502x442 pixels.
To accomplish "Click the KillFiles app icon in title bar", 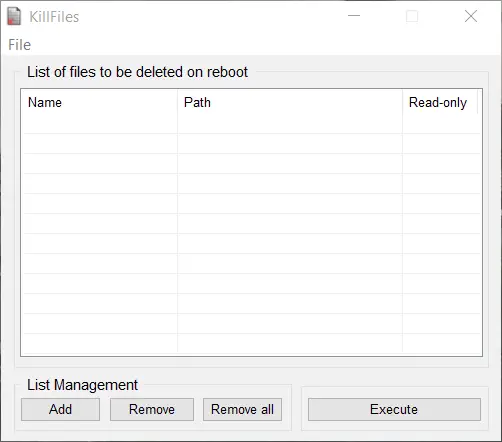I will [x=14, y=16].
